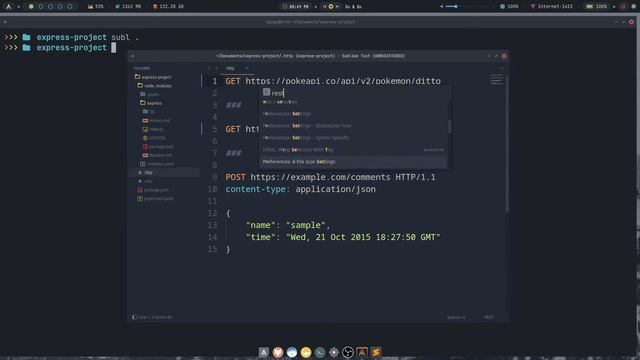Toggle play/pause in top bar media controls
Image resolution: width=640 pixels, height=360 pixels.
331,7
